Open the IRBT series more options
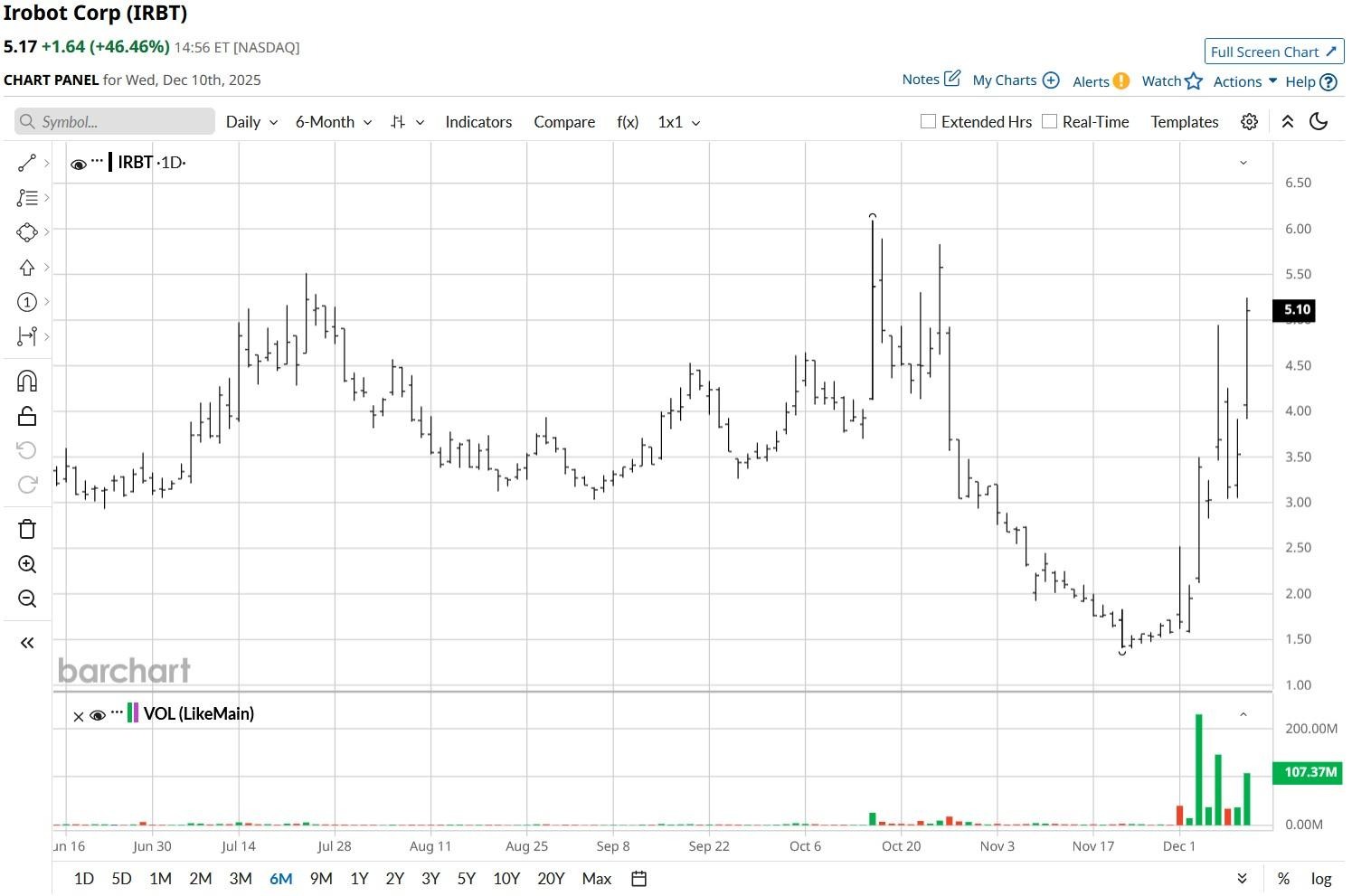1352x896 pixels. [x=97, y=161]
